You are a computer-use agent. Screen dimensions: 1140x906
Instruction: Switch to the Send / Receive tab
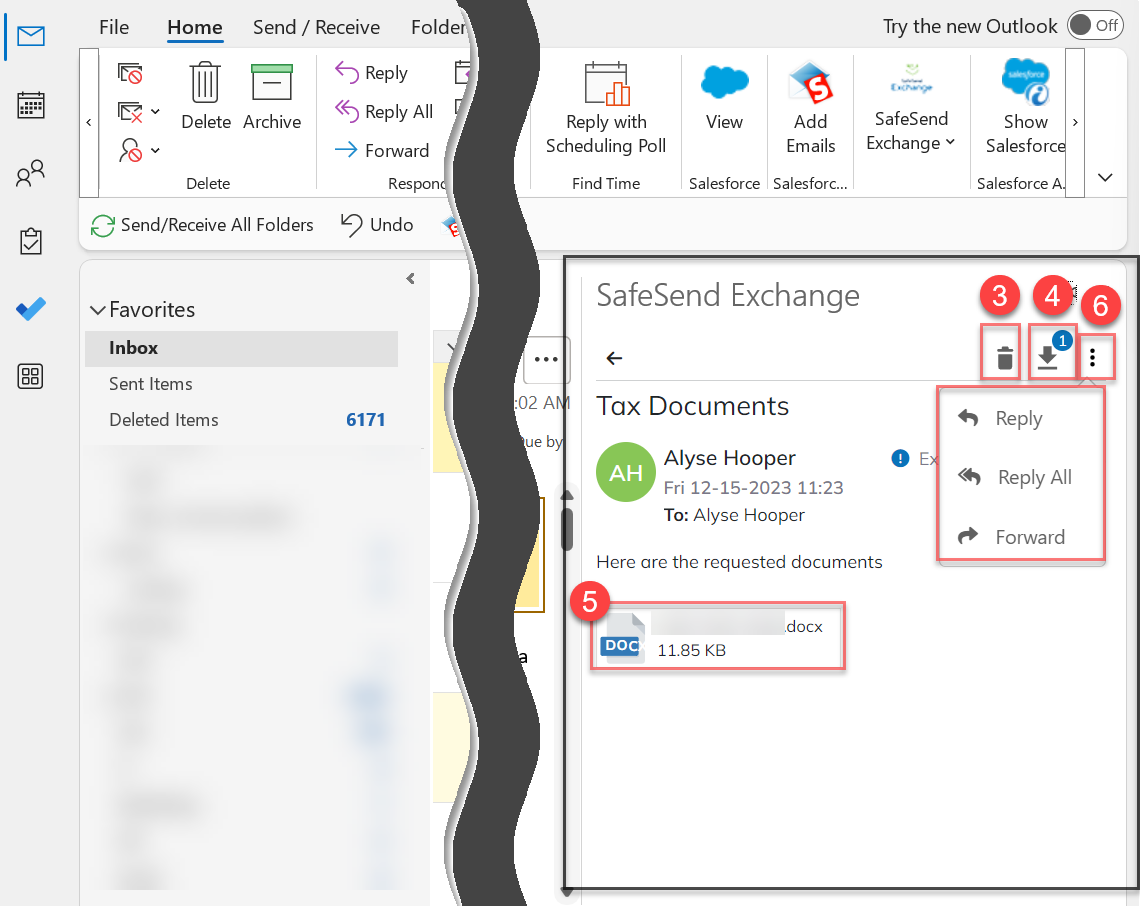[316, 27]
